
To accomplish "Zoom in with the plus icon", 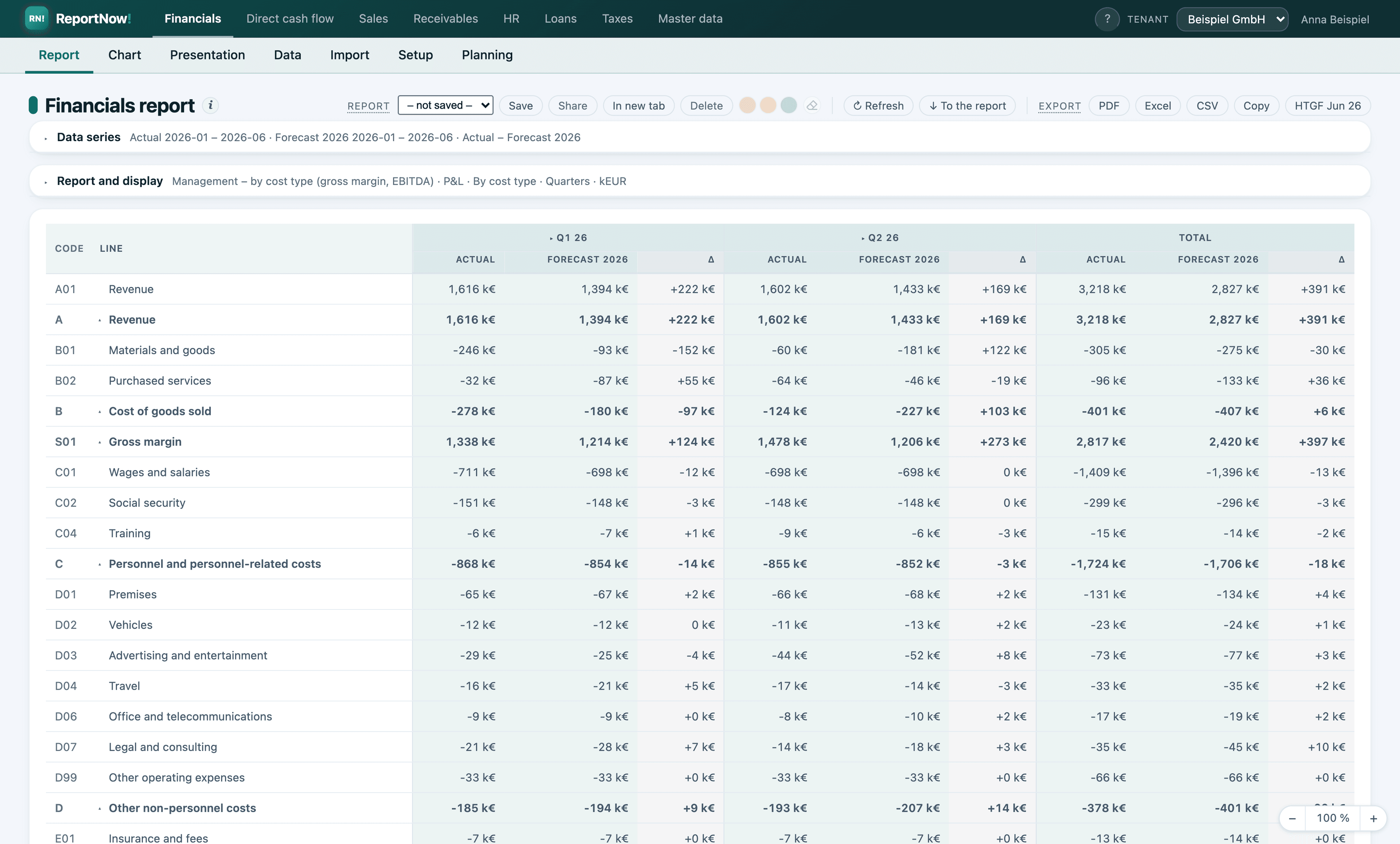I will pyautogui.click(x=1373, y=818).
